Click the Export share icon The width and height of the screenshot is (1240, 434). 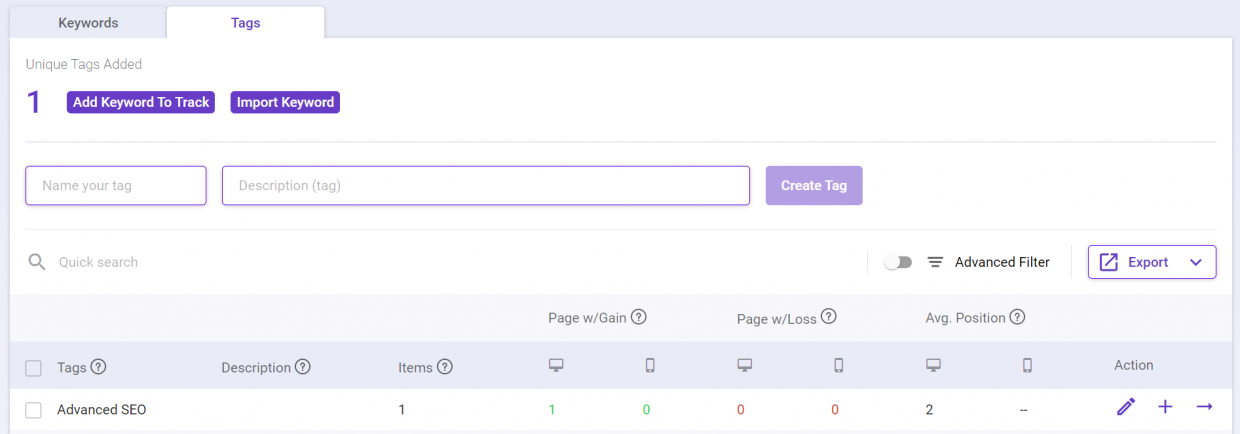click(x=1108, y=262)
